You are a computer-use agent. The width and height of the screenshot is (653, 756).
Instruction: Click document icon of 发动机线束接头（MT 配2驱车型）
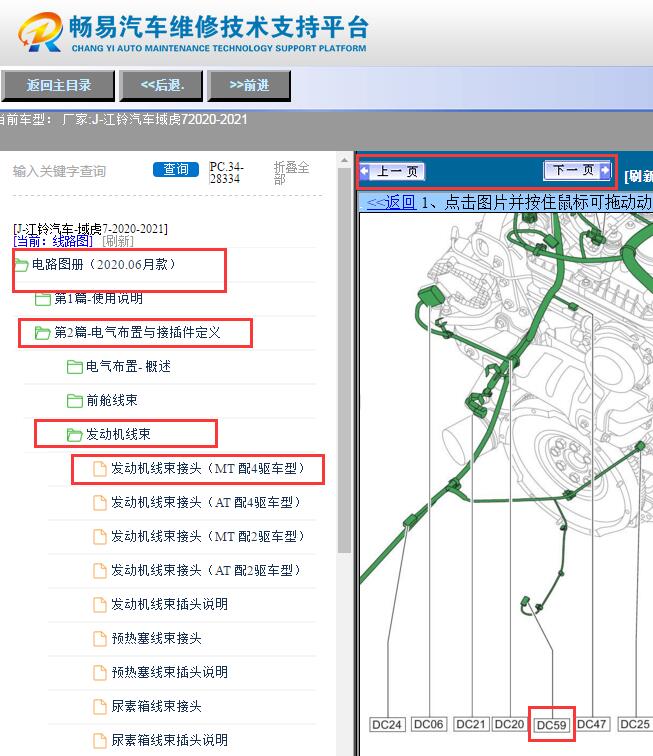[100, 537]
